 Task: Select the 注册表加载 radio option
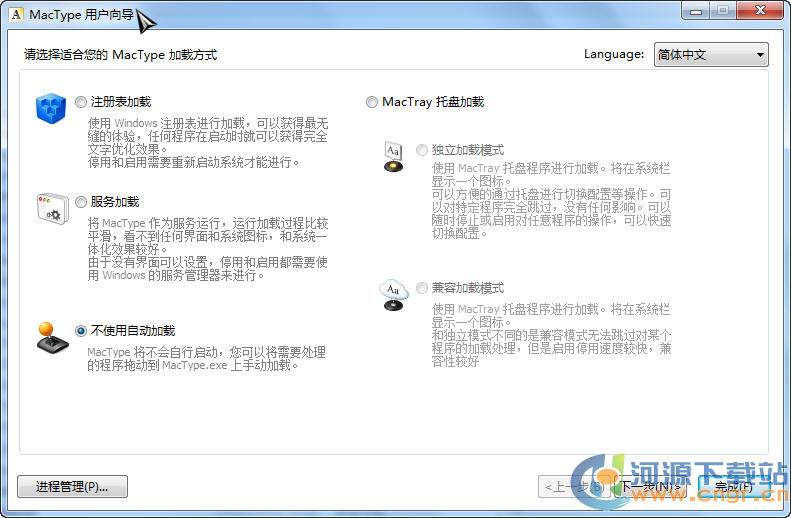(81, 102)
